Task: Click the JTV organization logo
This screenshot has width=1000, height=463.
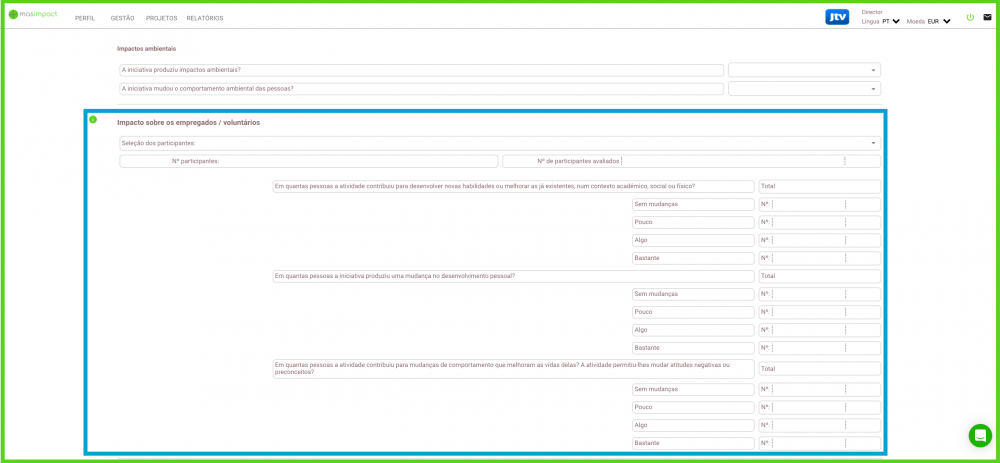Action: point(837,17)
